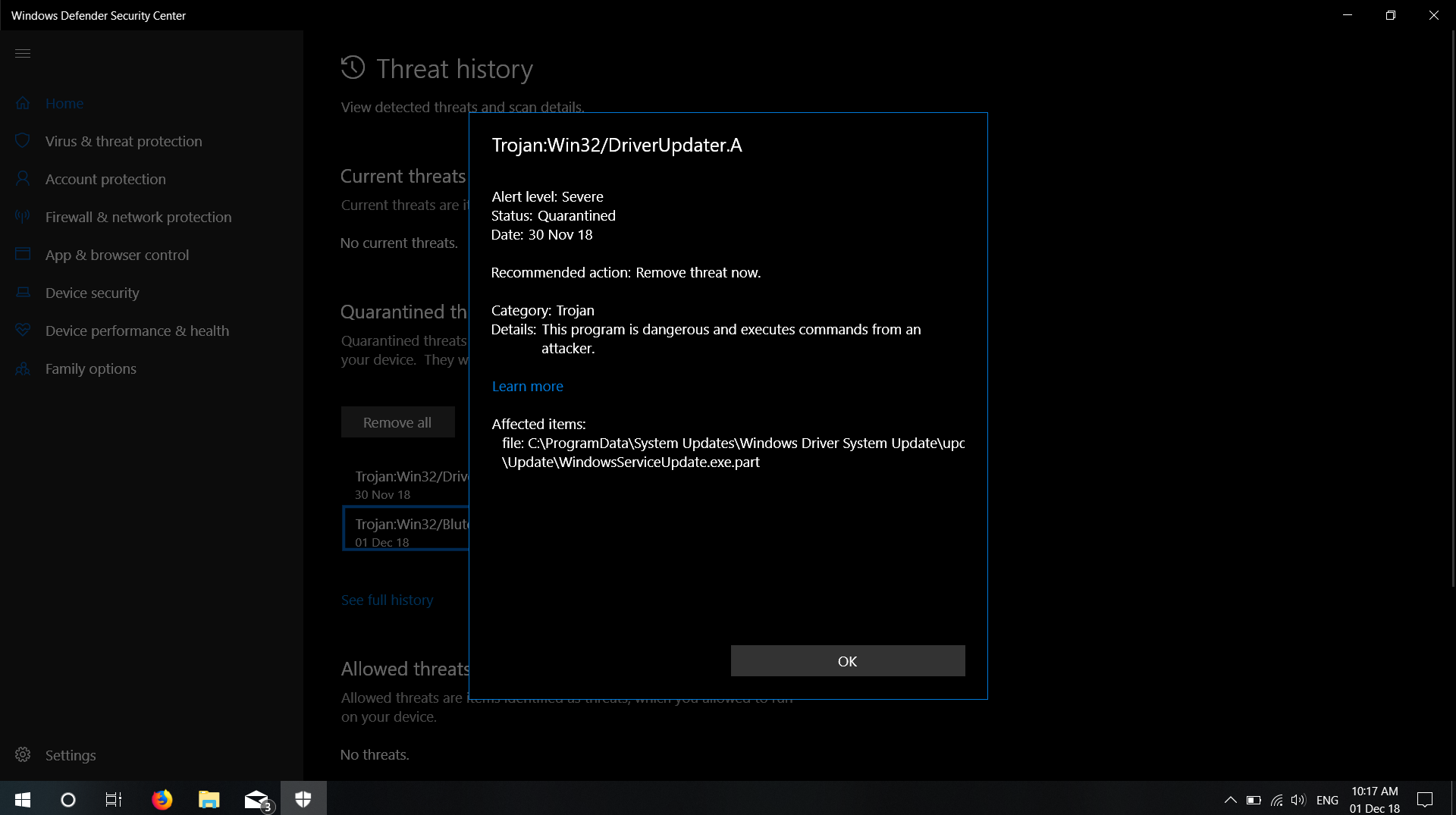Image resolution: width=1456 pixels, height=815 pixels.
Task: Click the 'No threats.' text under Allowed threats
Action: click(x=375, y=754)
